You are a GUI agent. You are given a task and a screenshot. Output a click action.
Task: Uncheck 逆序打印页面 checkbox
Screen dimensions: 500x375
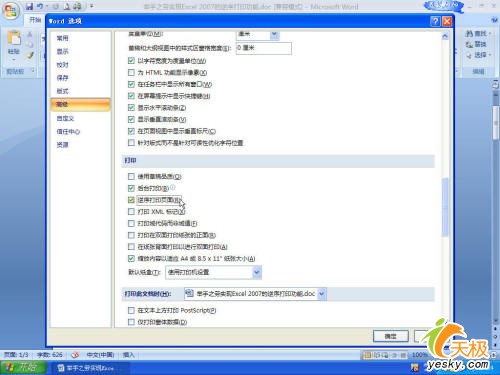[131, 200]
